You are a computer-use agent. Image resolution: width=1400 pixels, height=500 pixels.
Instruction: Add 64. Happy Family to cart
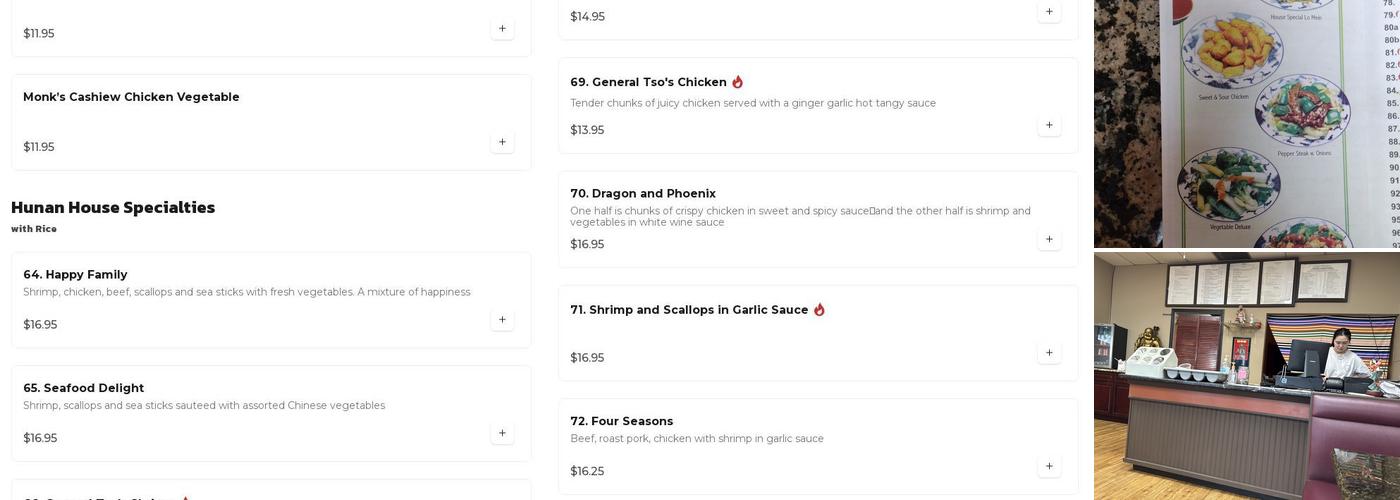502,320
